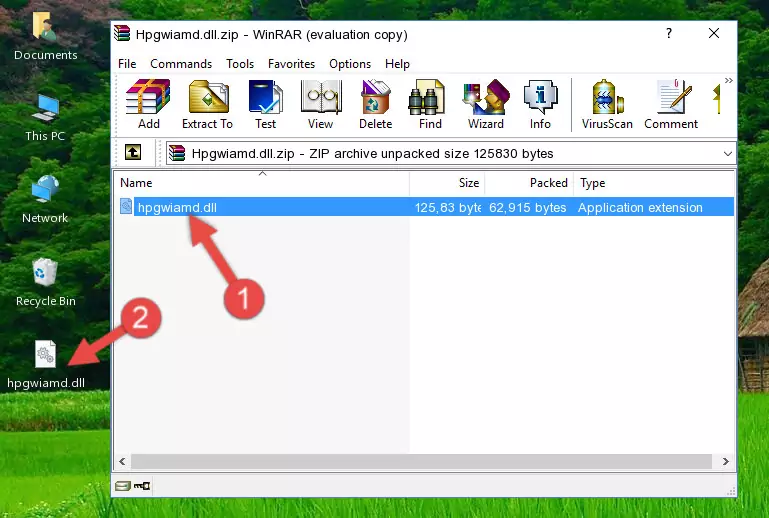Screen dimensions: 769x518
Task: Open the address path dropdown
Action: [x=728, y=154]
